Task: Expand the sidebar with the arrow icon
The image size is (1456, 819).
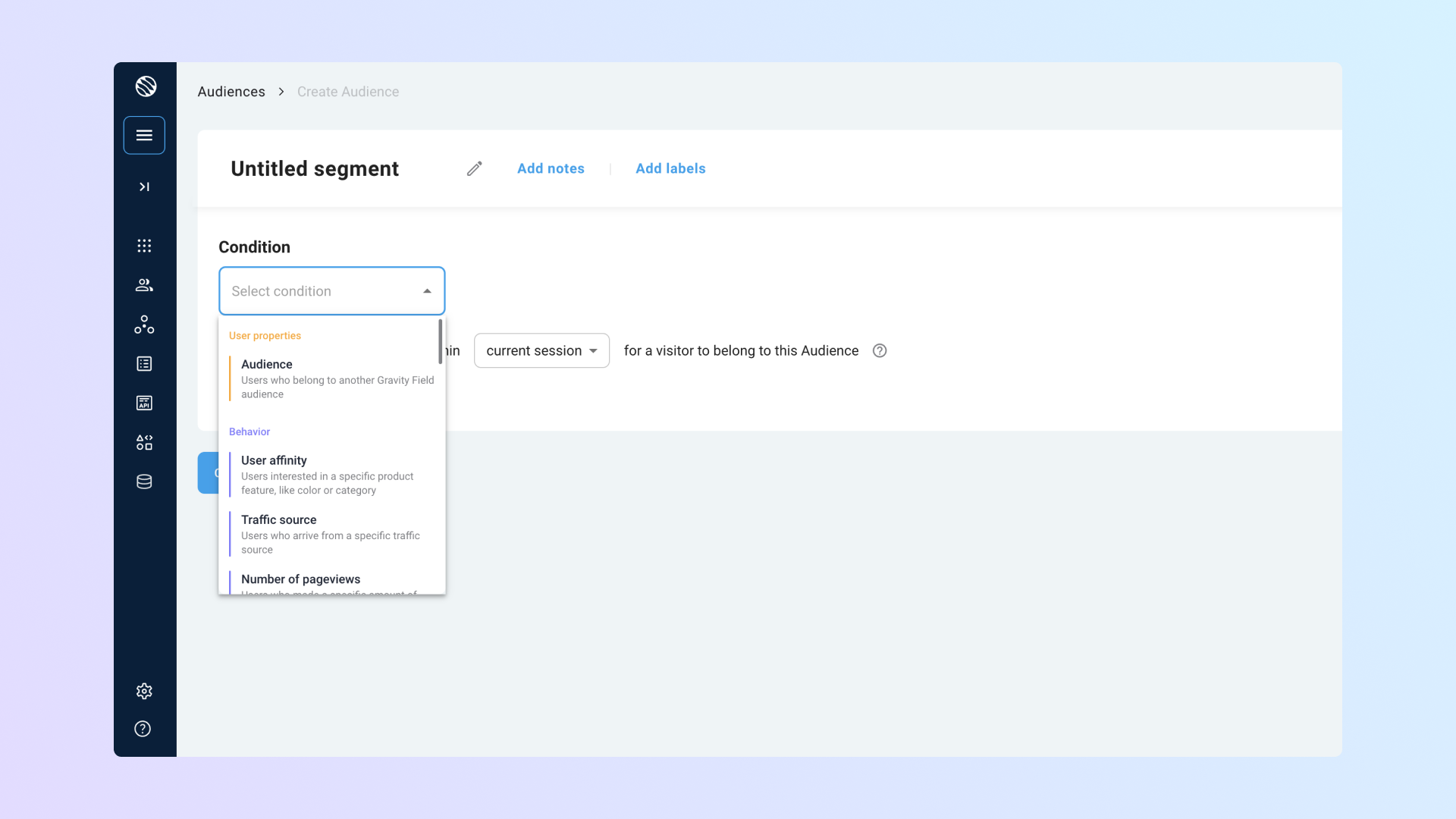Action: click(144, 187)
